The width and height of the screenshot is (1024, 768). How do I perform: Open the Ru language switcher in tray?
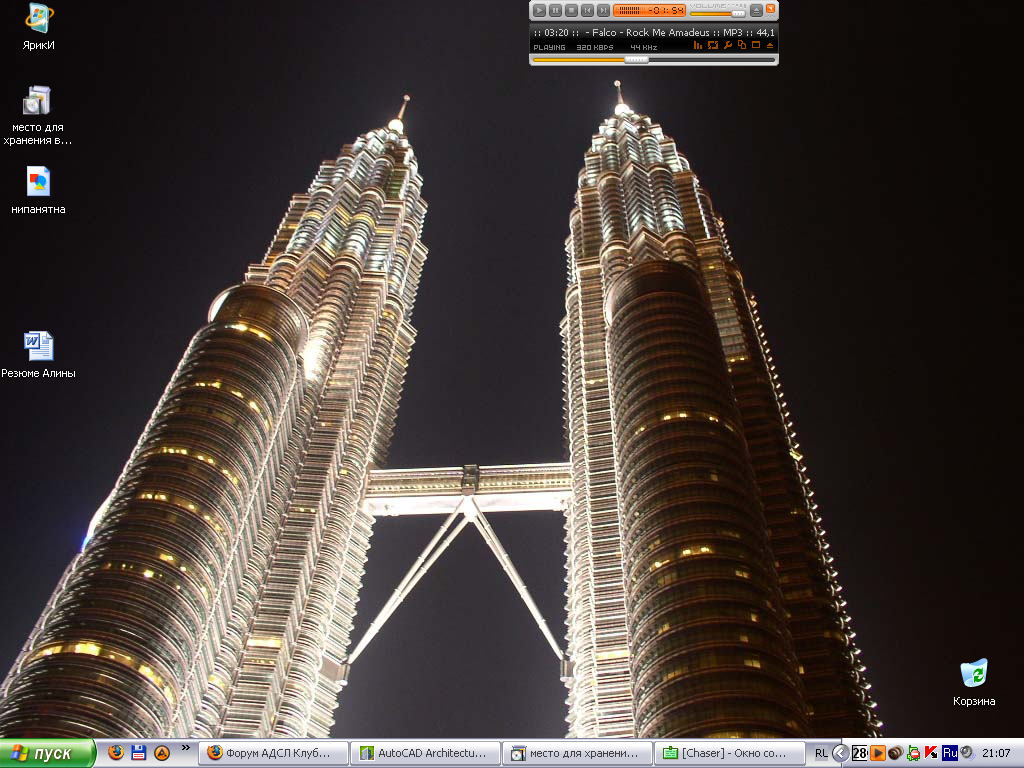(949, 753)
